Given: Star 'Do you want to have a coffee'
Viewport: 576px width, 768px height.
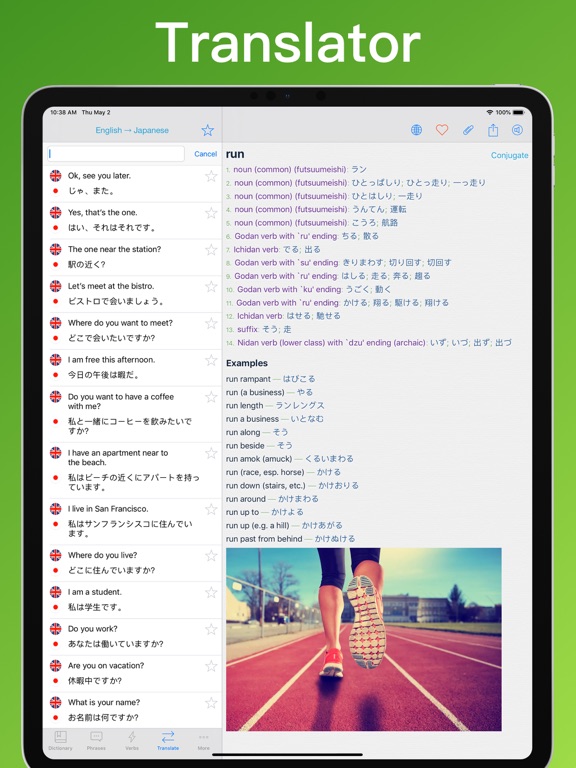Looking at the screenshot, I should pyautogui.click(x=211, y=397).
